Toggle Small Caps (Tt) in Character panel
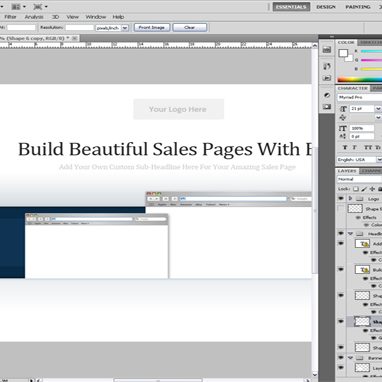The height and width of the screenshot is (382, 382). point(378,147)
